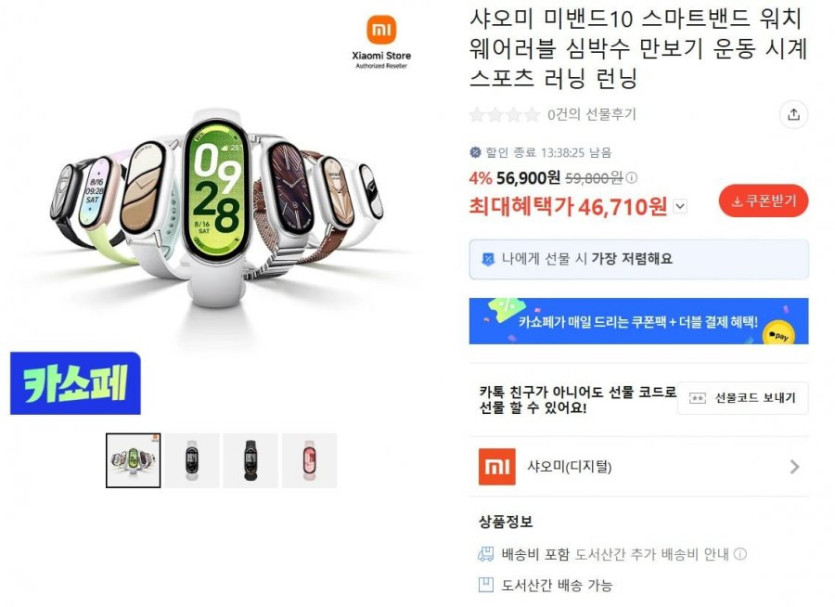Select the white band thumbnail

point(192,461)
